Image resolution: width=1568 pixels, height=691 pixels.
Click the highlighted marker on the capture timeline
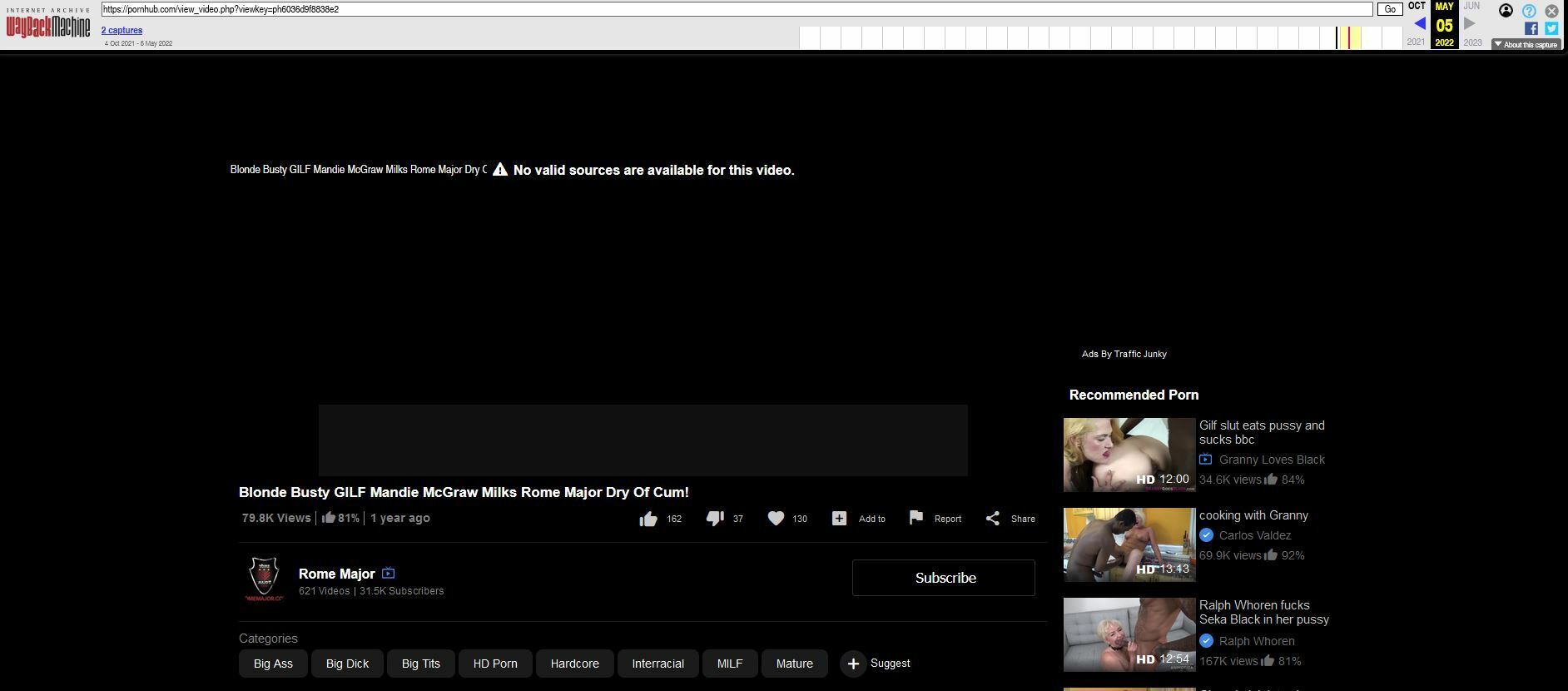click(1349, 37)
